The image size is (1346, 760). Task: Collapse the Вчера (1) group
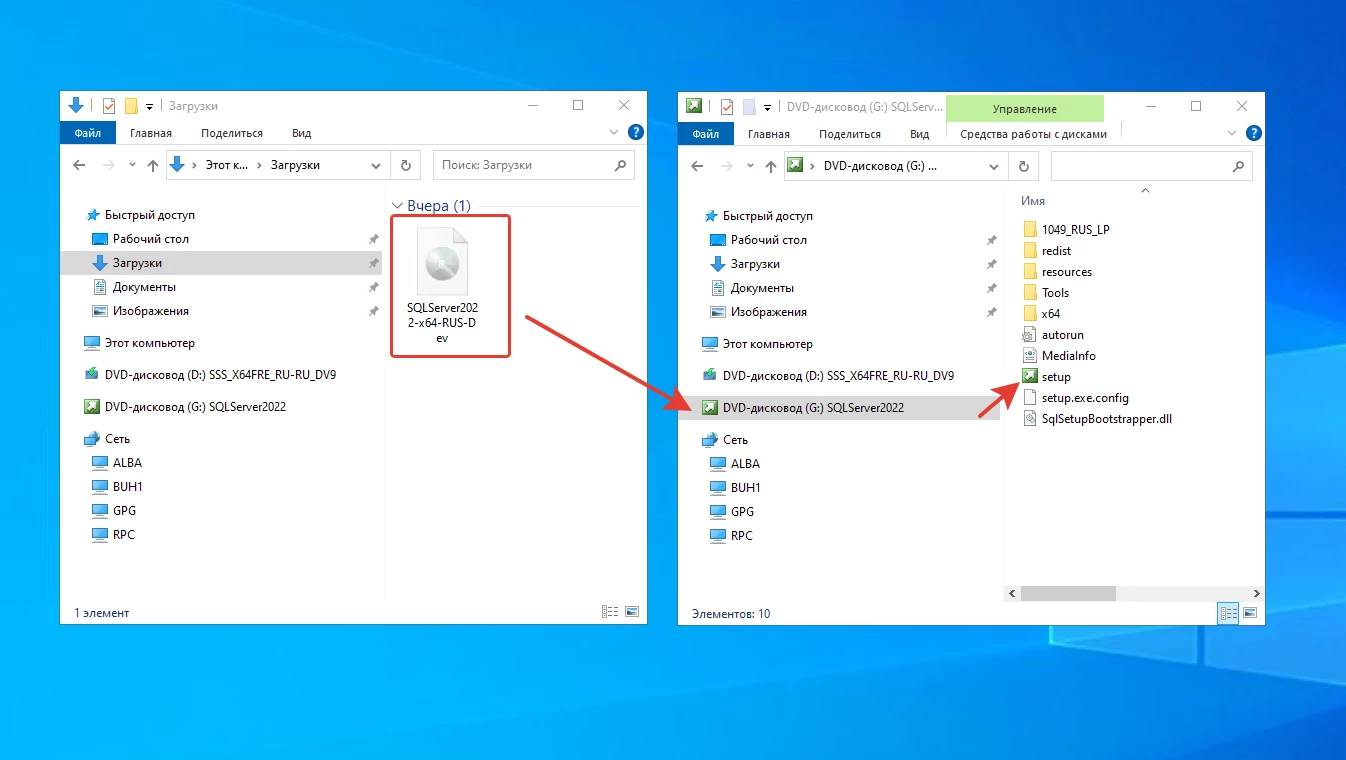point(397,206)
